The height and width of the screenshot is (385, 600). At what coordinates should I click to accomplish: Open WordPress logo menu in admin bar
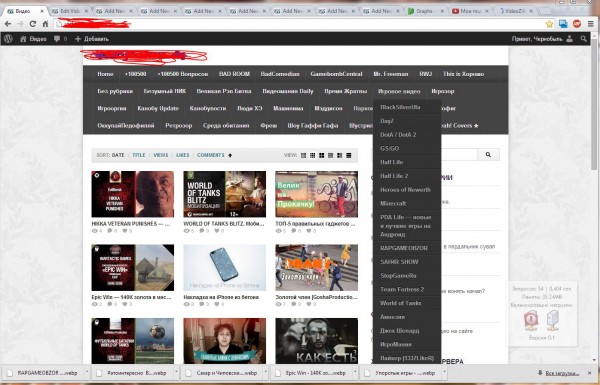[8, 39]
